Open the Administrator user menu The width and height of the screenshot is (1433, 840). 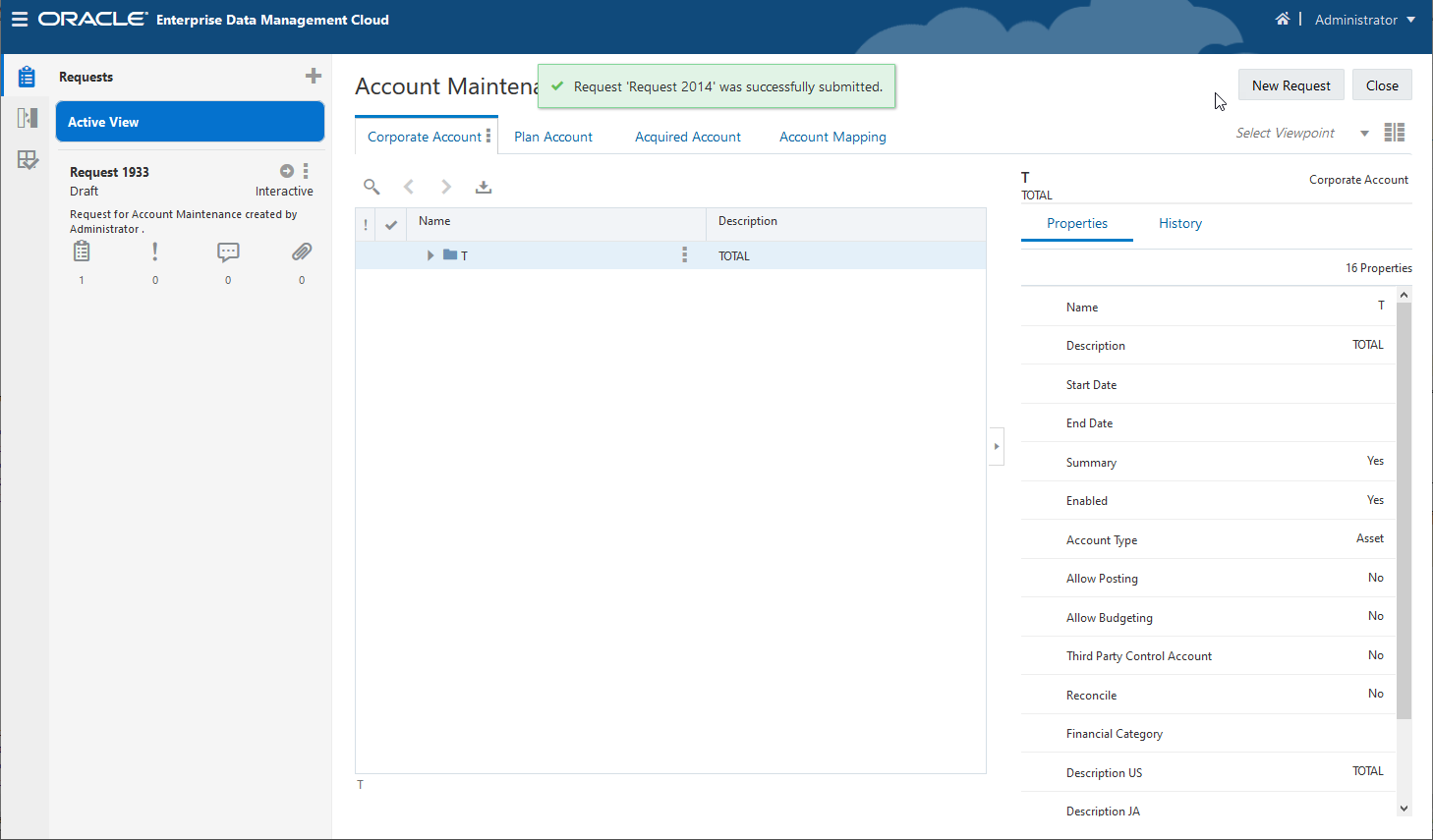click(1365, 19)
